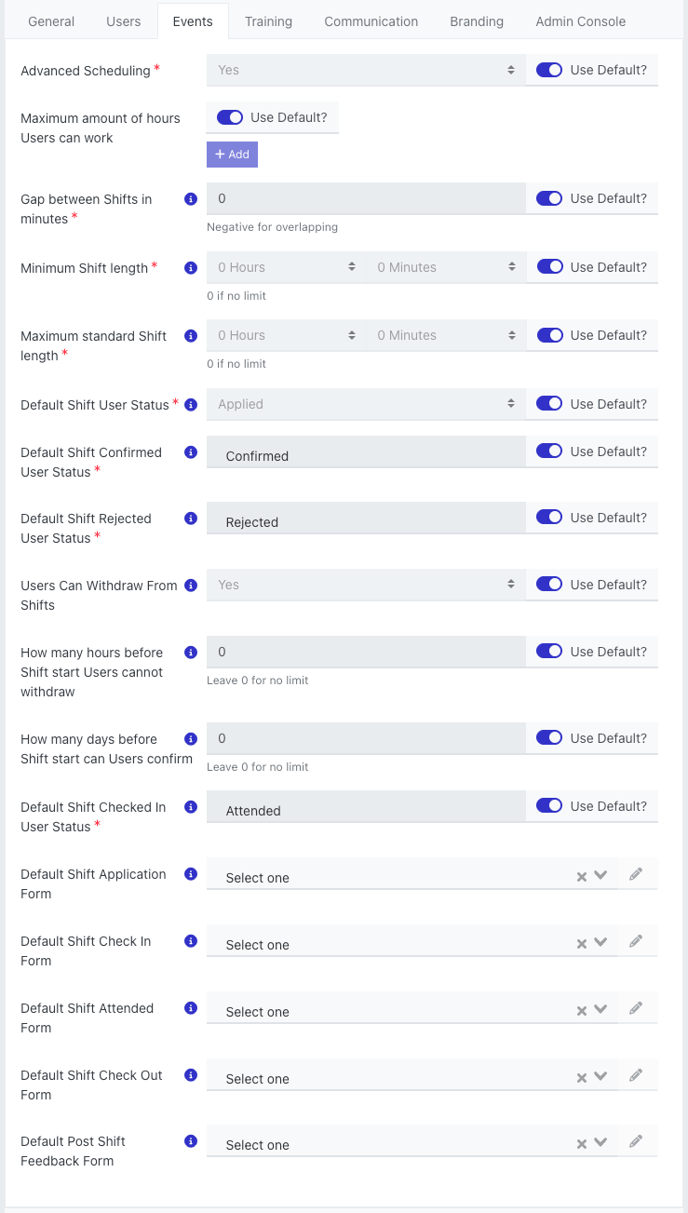Click the Gap between Shifts minutes field
The width and height of the screenshot is (688, 1213).
point(366,198)
